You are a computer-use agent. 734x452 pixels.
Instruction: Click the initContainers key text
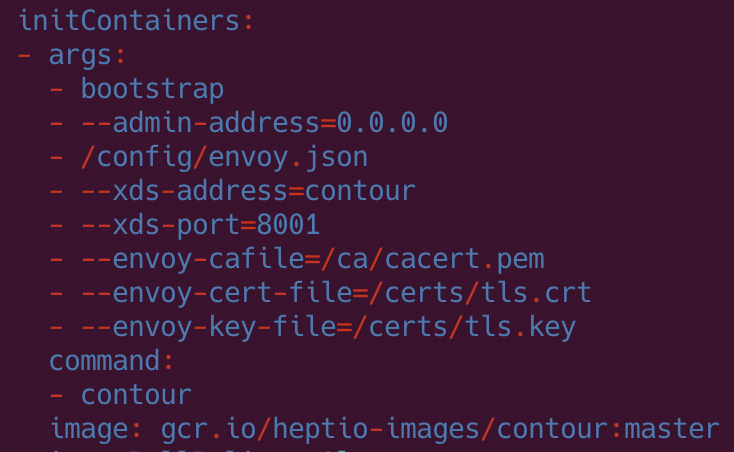click(128, 20)
